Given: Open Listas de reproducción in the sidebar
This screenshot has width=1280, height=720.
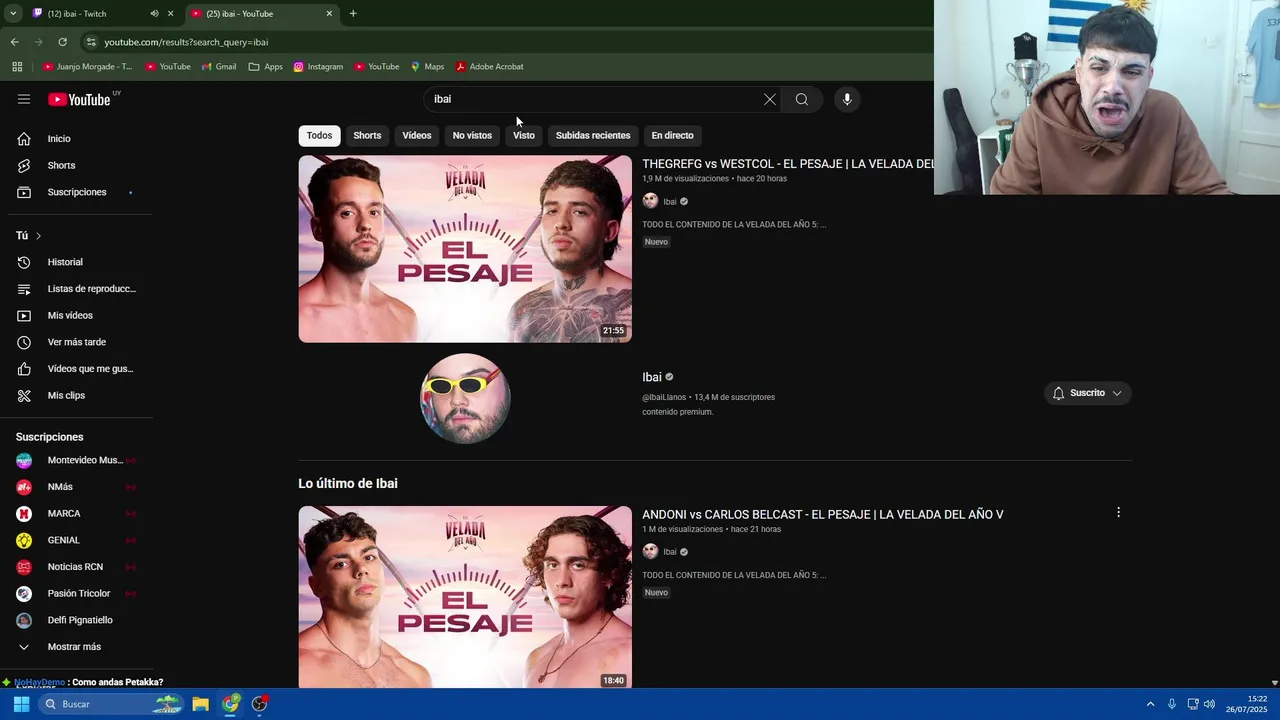Looking at the screenshot, I should tap(78, 289).
